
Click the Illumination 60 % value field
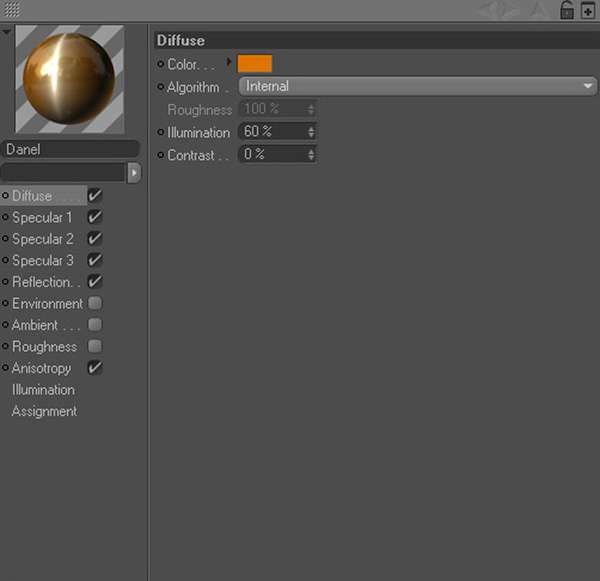pos(273,132)
